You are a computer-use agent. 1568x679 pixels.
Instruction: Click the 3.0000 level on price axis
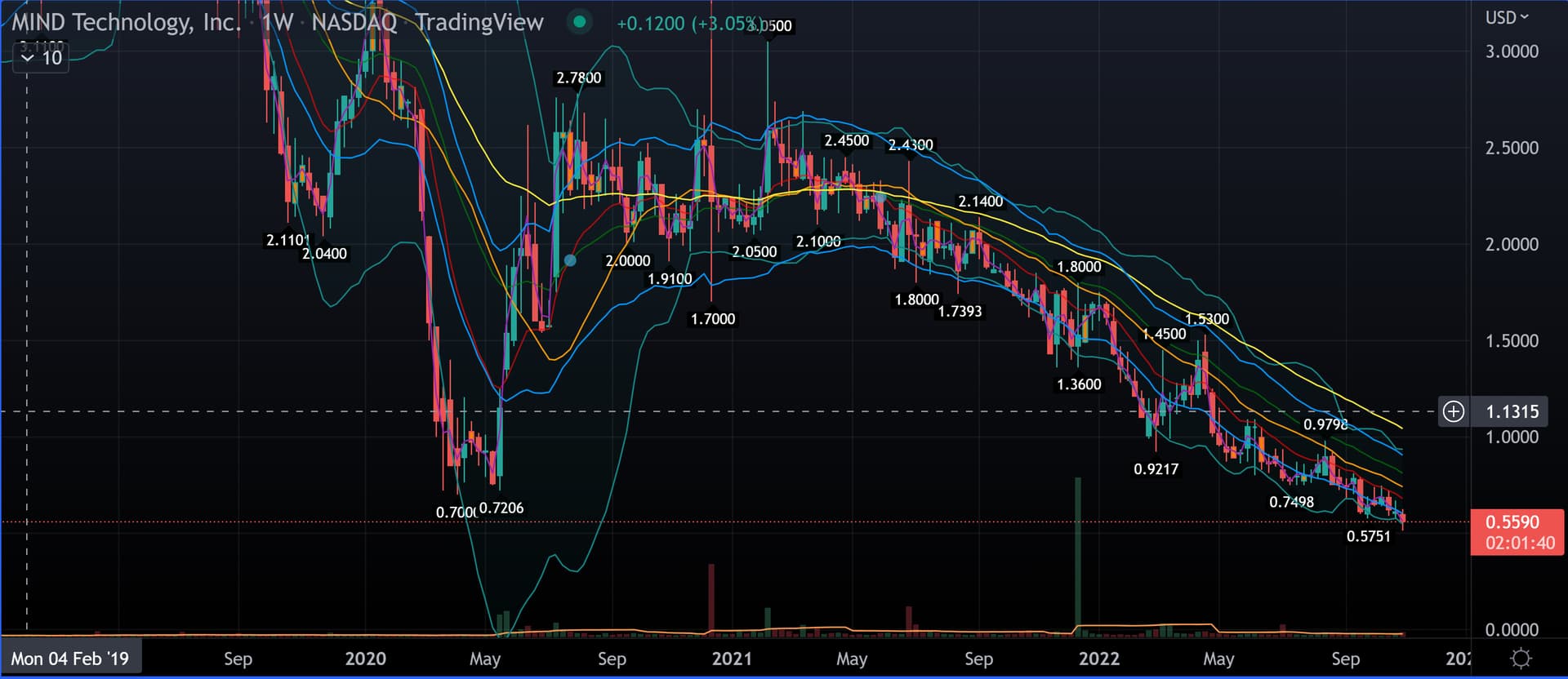(x=1511, y=51)
